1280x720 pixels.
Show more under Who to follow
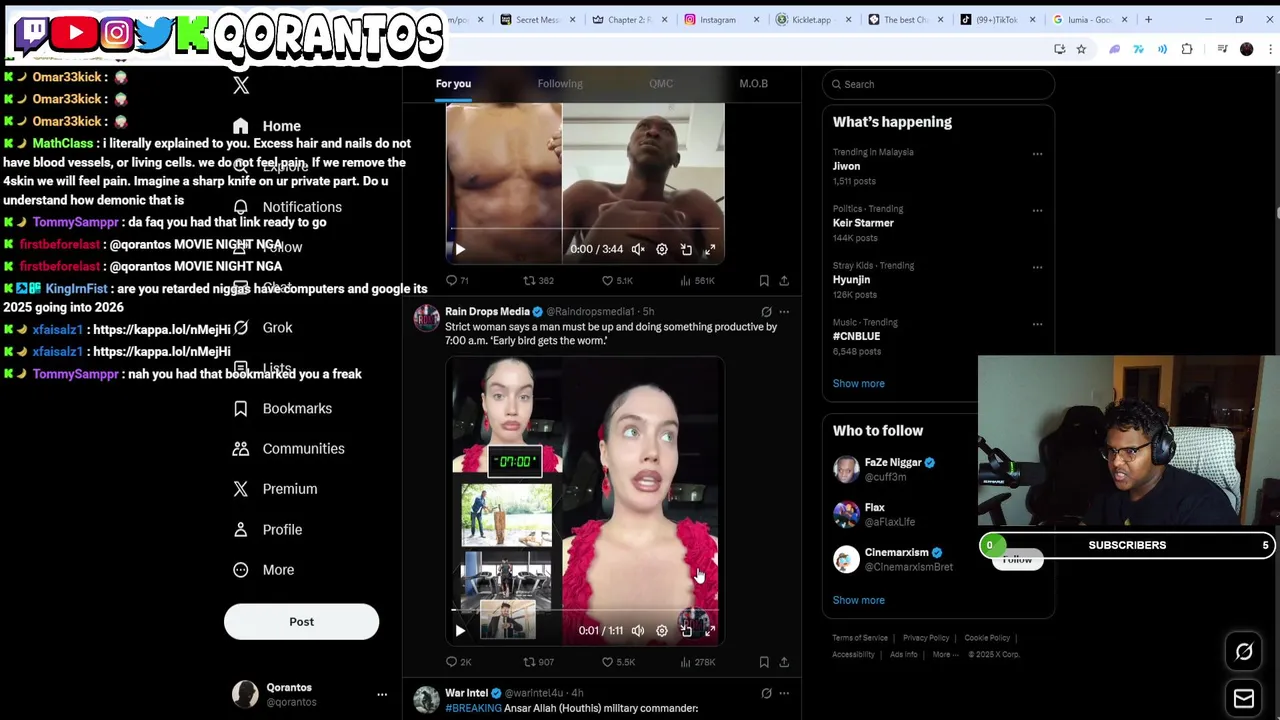[858, 600]
